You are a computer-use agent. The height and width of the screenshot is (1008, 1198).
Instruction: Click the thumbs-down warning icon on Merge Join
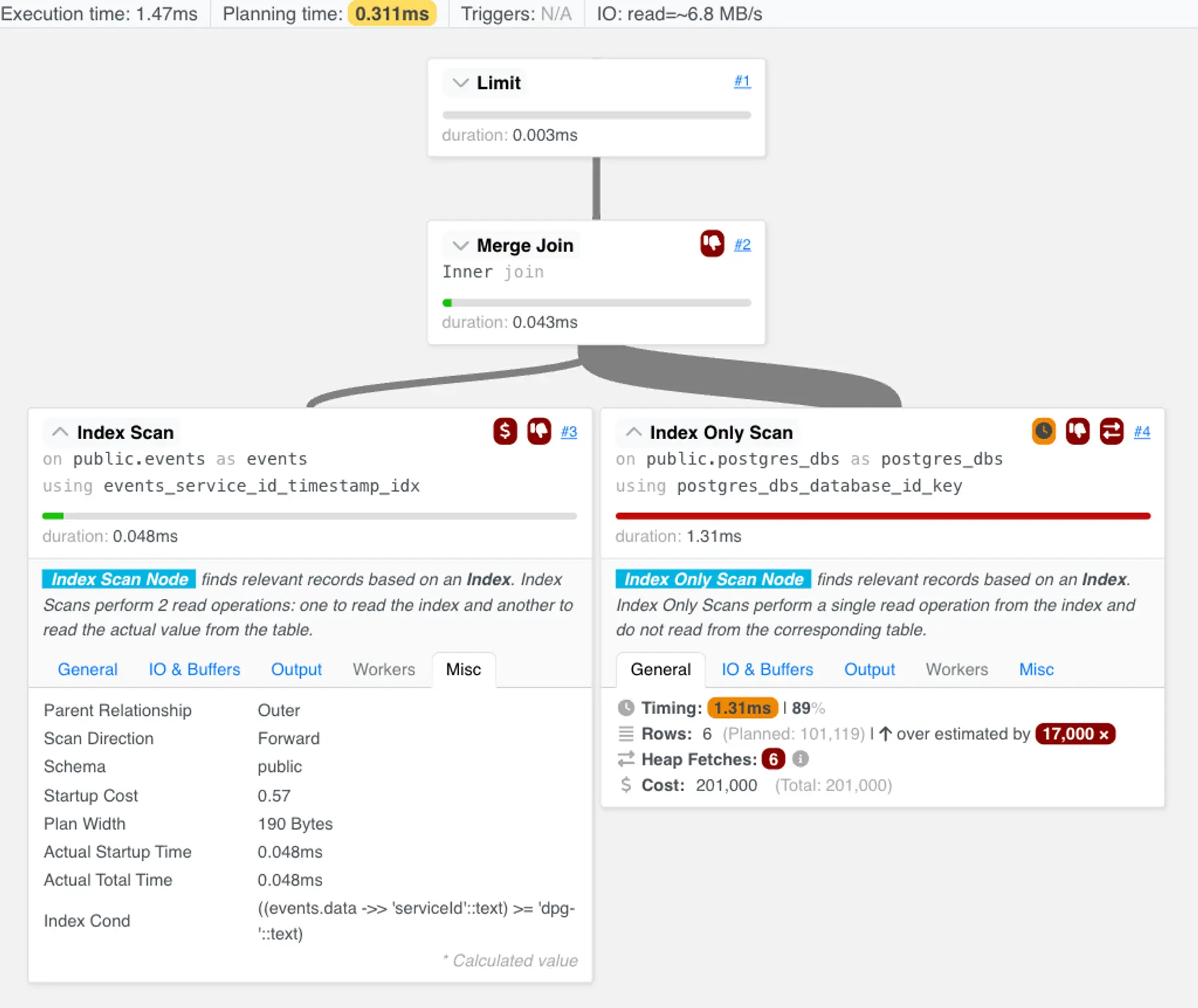711,244
